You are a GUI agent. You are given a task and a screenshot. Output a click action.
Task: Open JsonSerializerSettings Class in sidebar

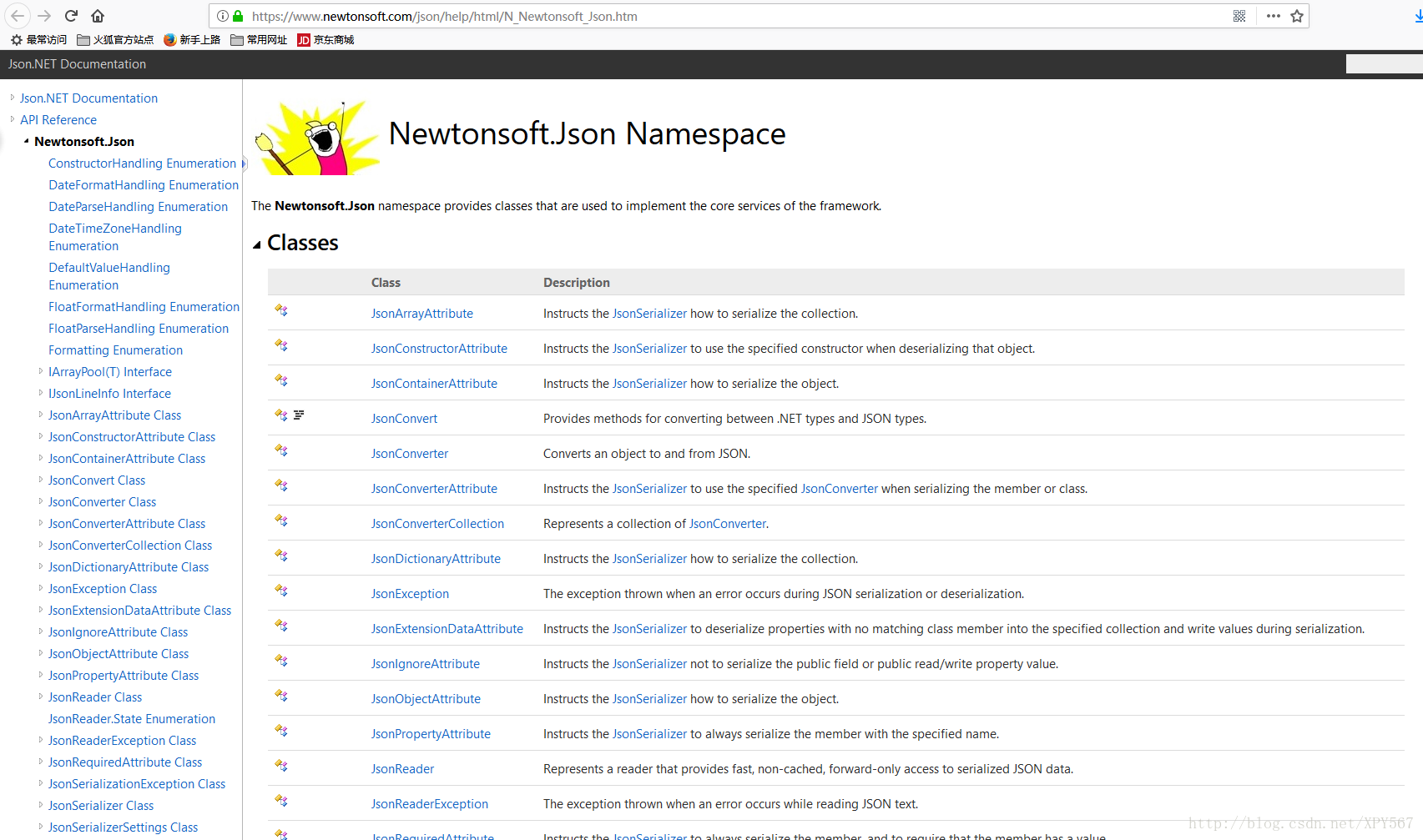(x=123, y=827)
